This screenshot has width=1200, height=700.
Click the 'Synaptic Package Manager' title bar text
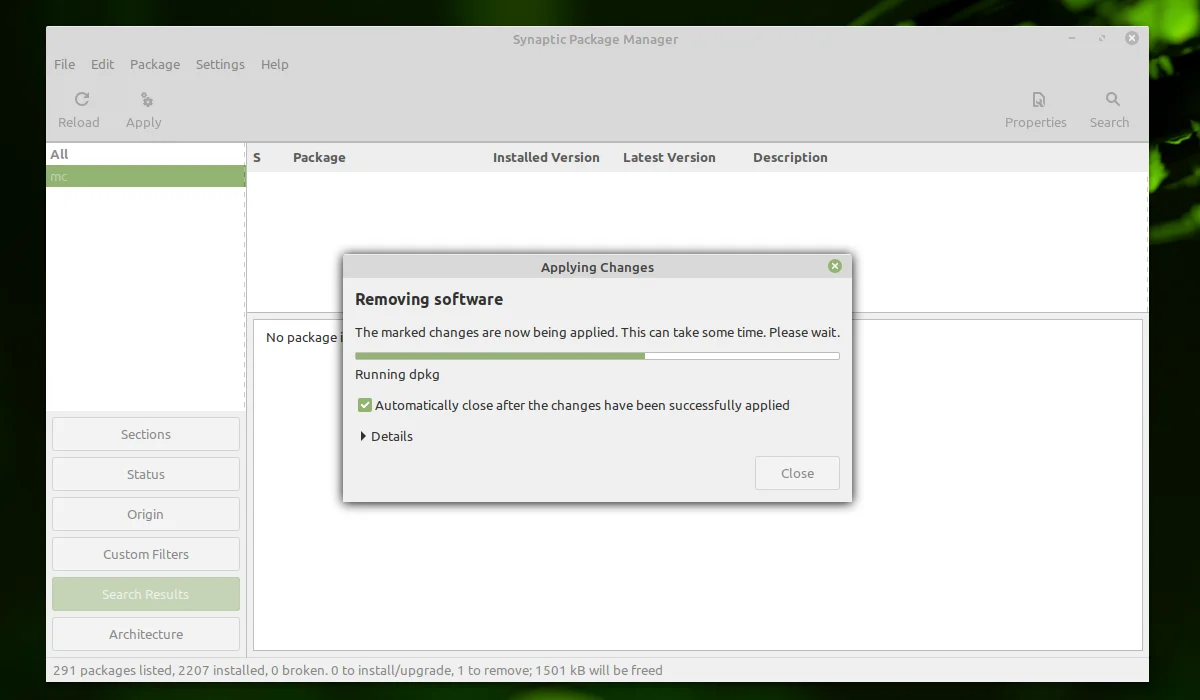coord(595,40)
